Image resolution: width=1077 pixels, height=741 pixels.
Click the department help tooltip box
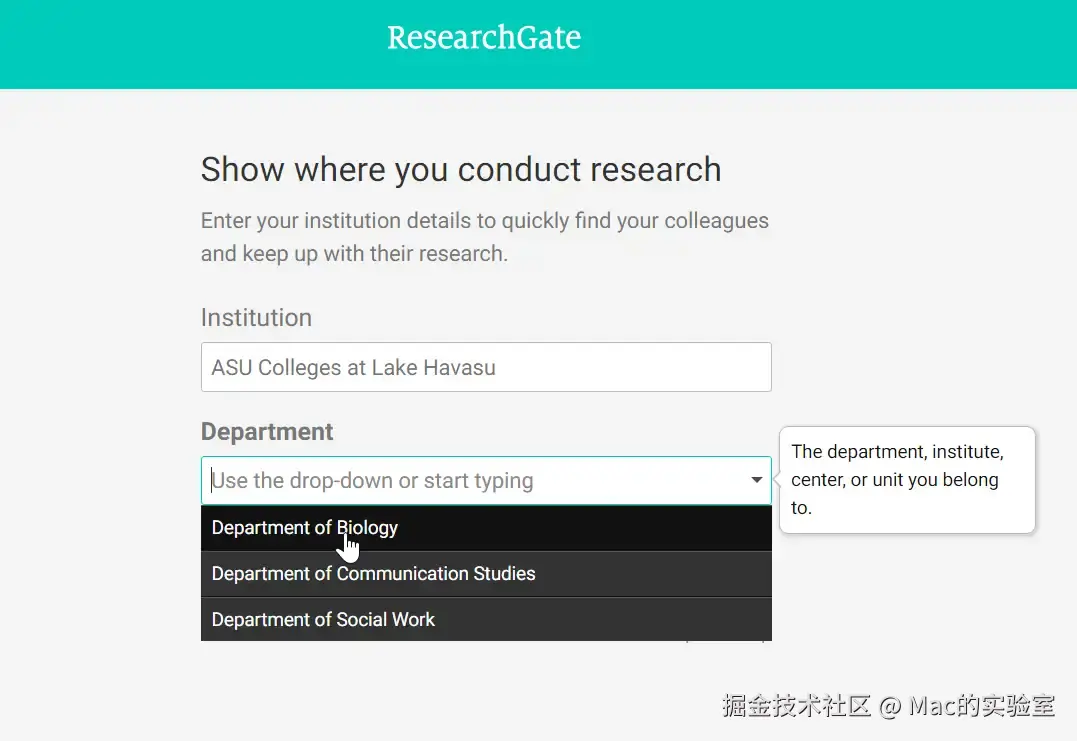(906, 480)
